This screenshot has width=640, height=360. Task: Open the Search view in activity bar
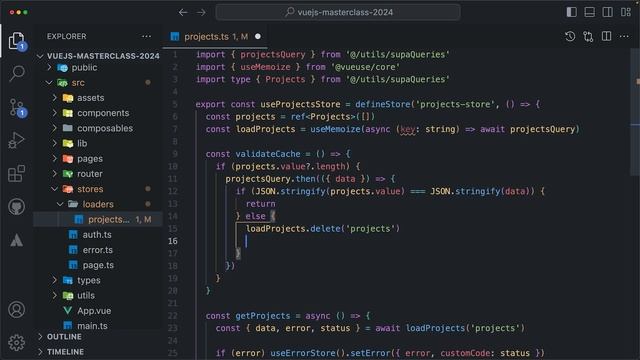(x=16, y=73)
